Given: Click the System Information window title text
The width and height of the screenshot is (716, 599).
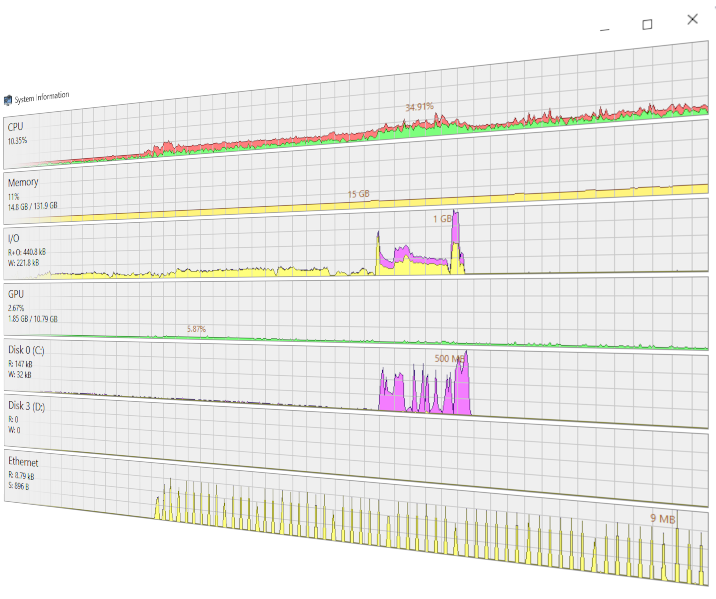Looking at the screenshot, I should [43, 96].
